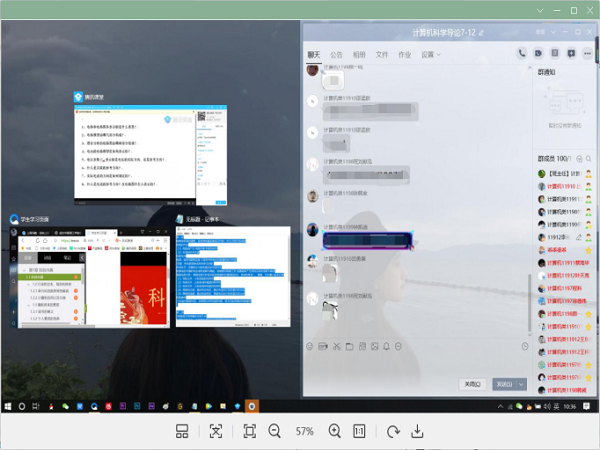The height and width of the screenshot is (450, 600).
Task: Open the emoji picker in chat toolbar
Action: point(310,347)
